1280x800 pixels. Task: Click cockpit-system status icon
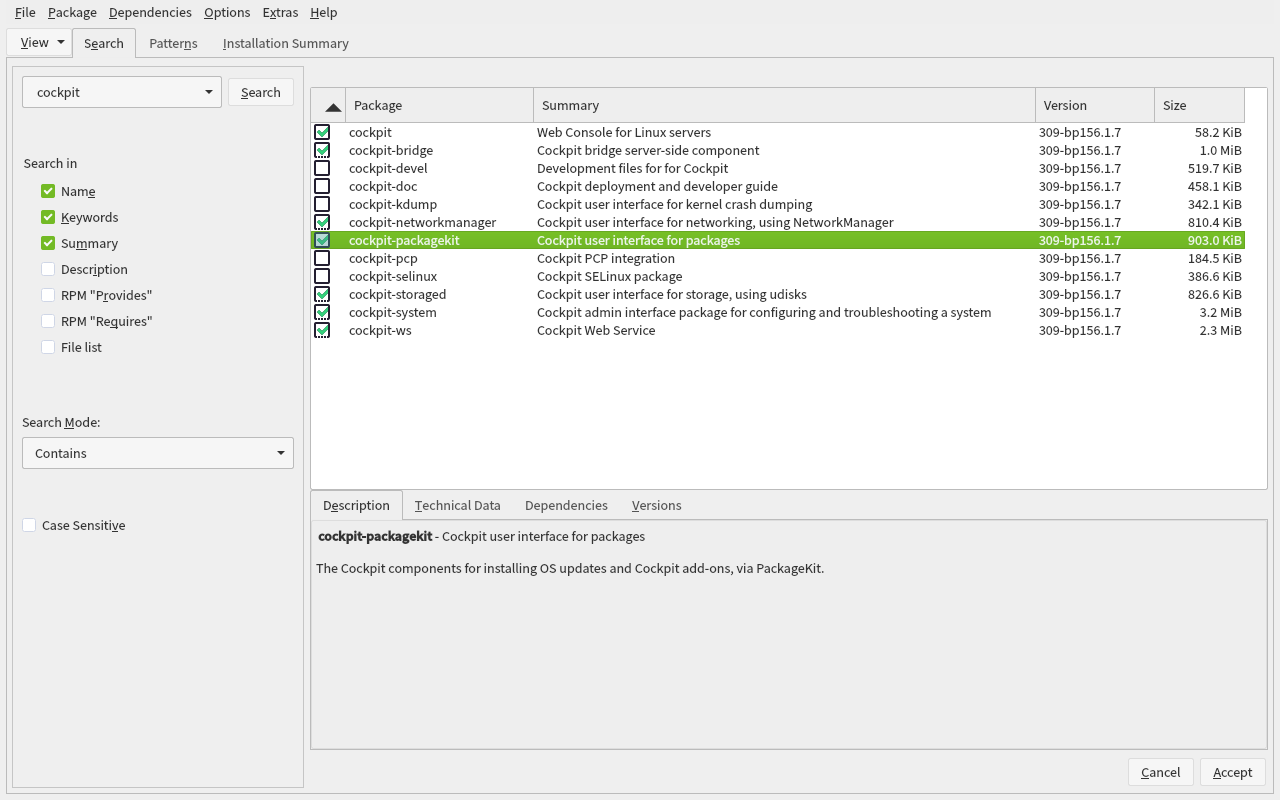322,312
